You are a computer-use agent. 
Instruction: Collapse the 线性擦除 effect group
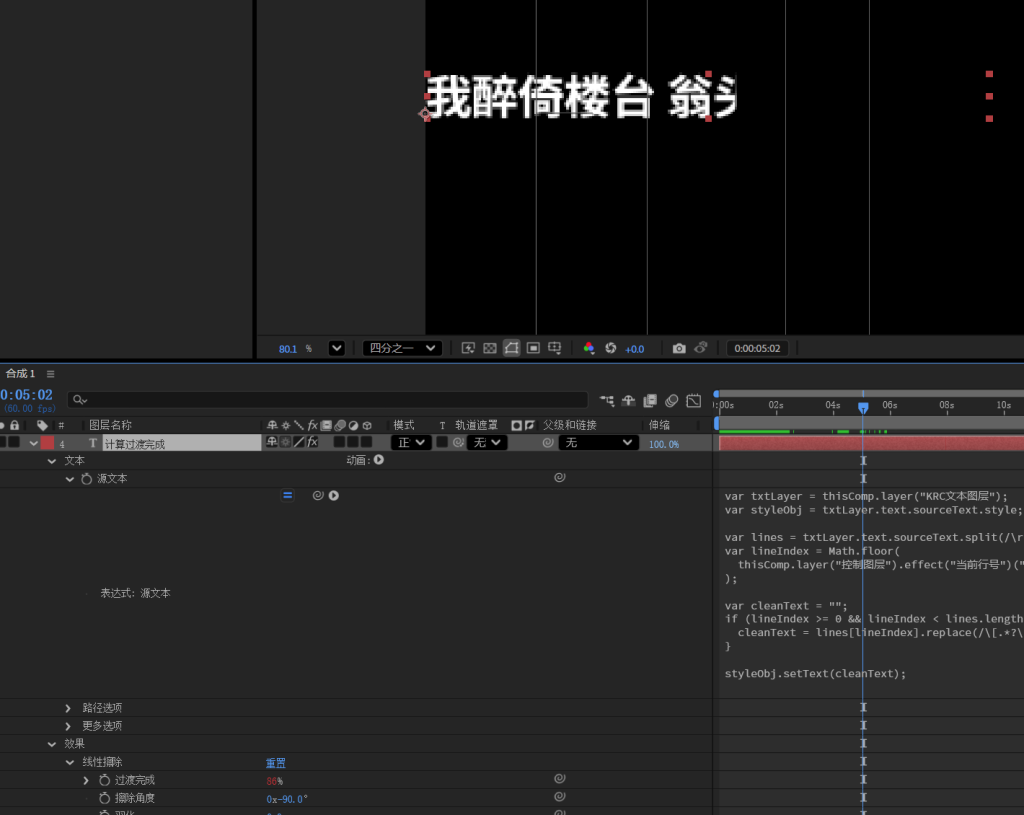(x=70, y=762)
